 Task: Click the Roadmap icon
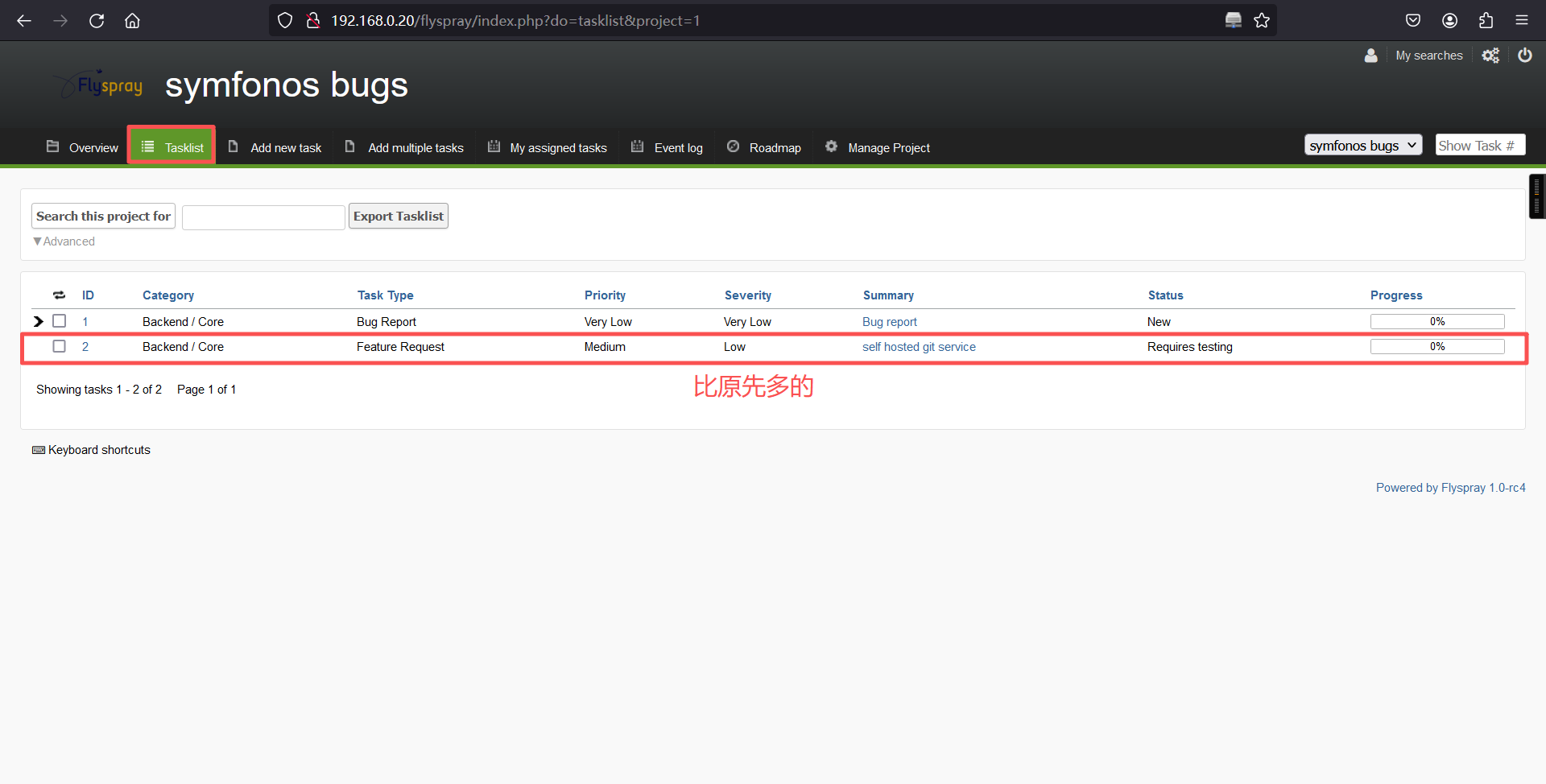coord(733,146)
